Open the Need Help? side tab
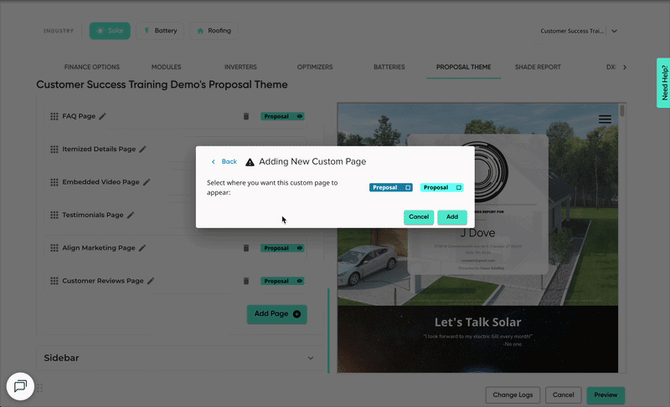This screenshot has width=670, height=407. pos(664,83)
